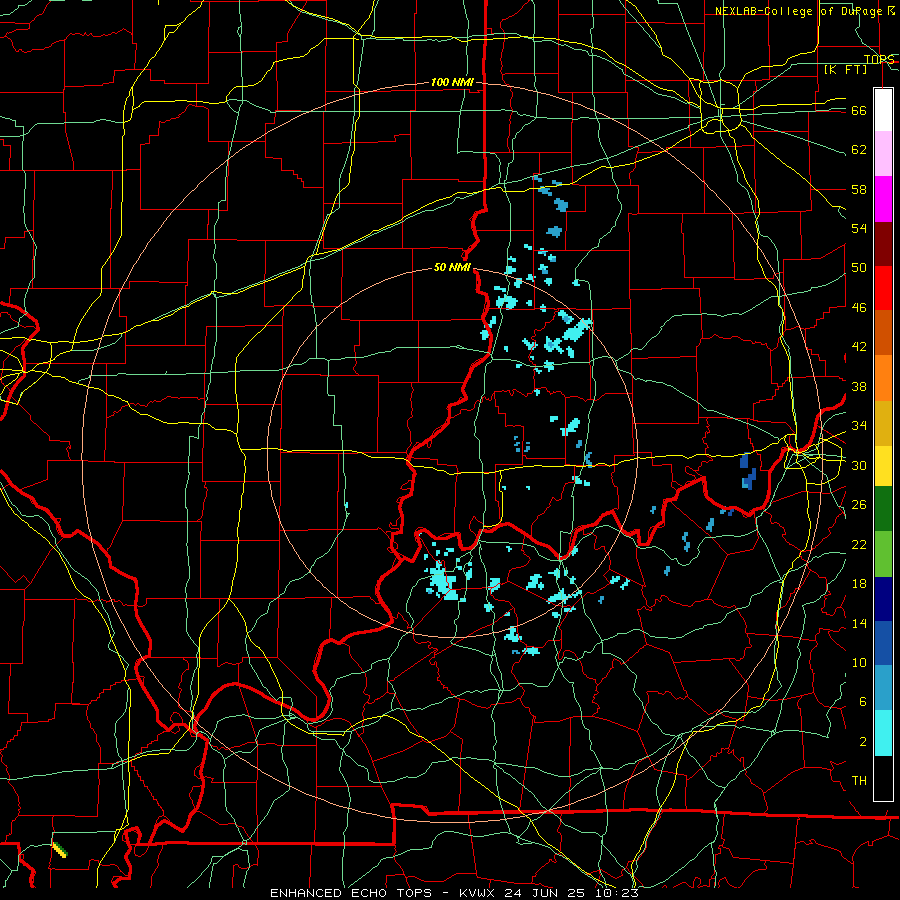Click the "42" legend value
The width and height of the screenshot is (900, 900).
(x=859, y=347)
